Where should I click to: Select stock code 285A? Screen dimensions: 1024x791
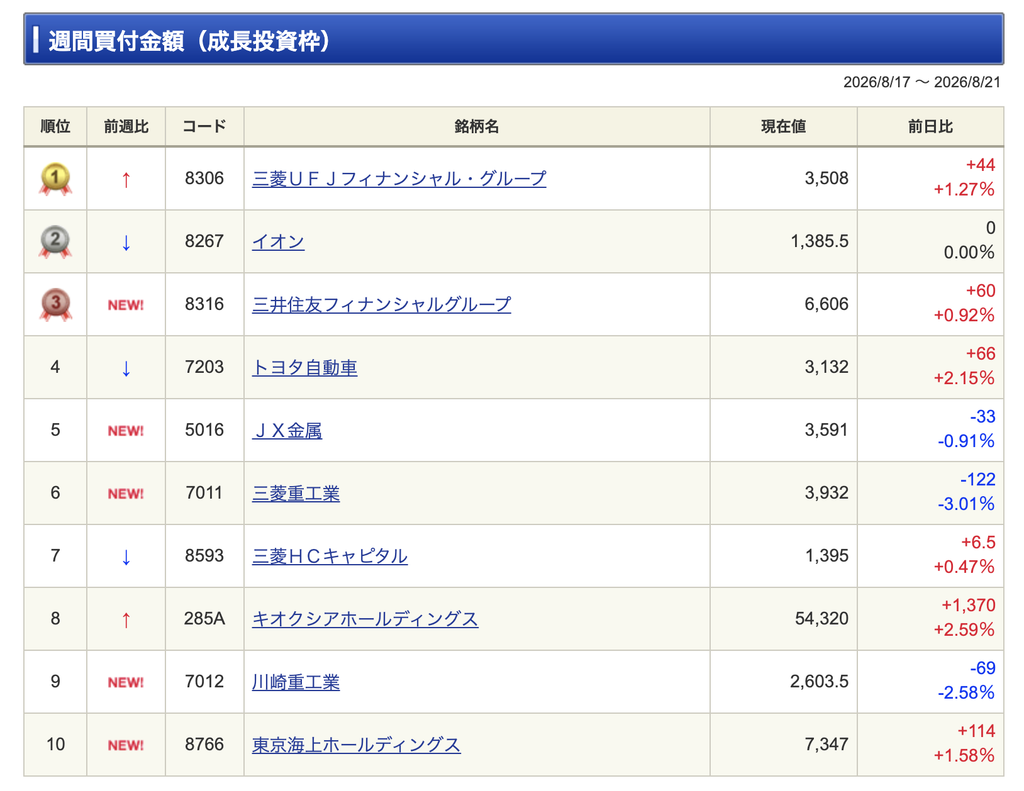pos(204,619)
